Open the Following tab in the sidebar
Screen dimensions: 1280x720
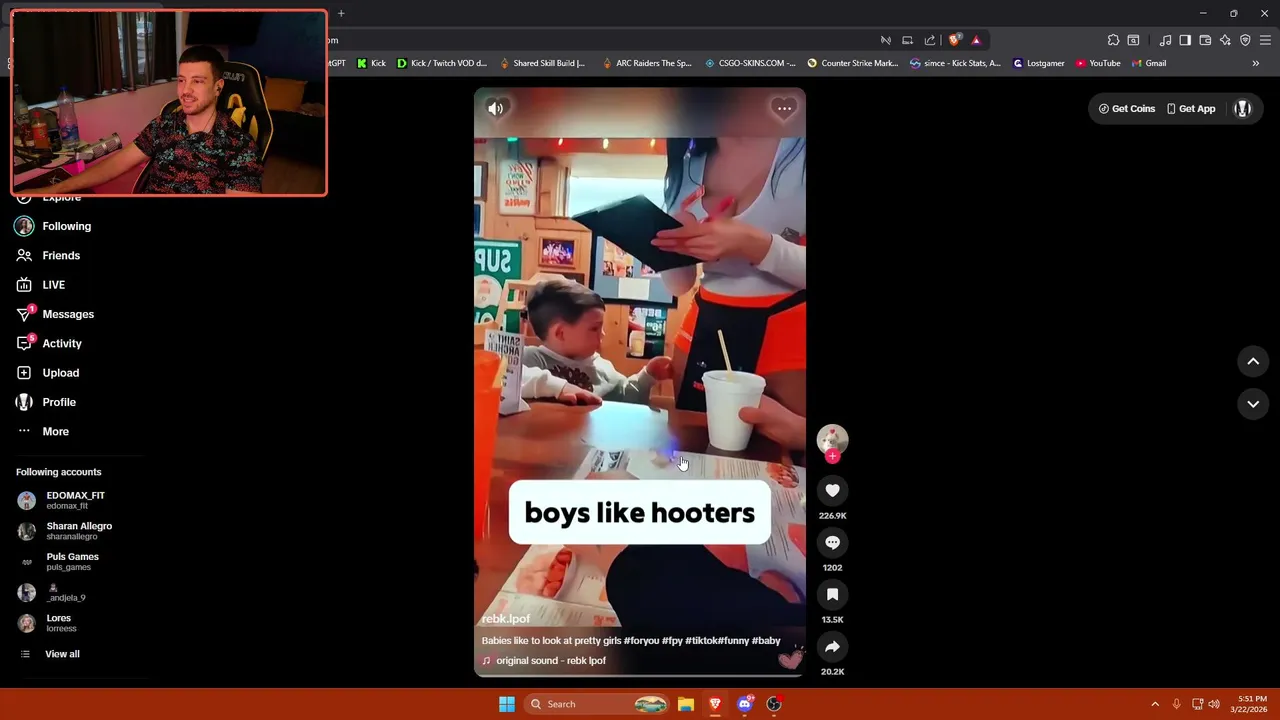click(x=53, y=226)
